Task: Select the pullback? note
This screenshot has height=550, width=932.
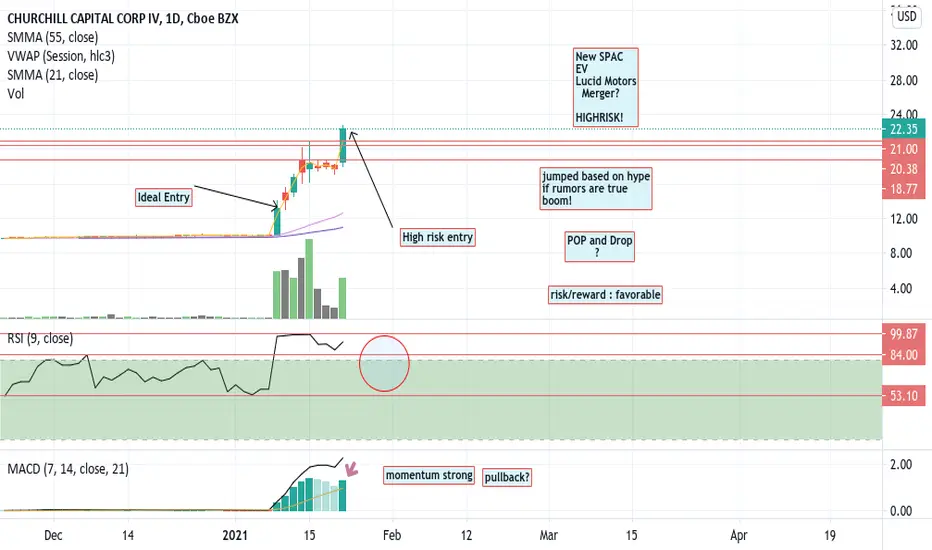Action: click(506, 477)
